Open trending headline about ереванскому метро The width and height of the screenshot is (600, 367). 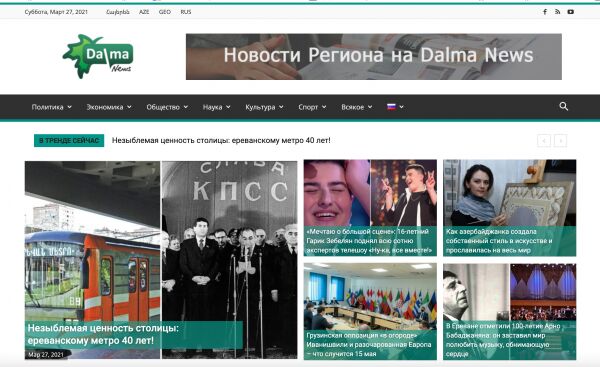[x=221, y=140]
